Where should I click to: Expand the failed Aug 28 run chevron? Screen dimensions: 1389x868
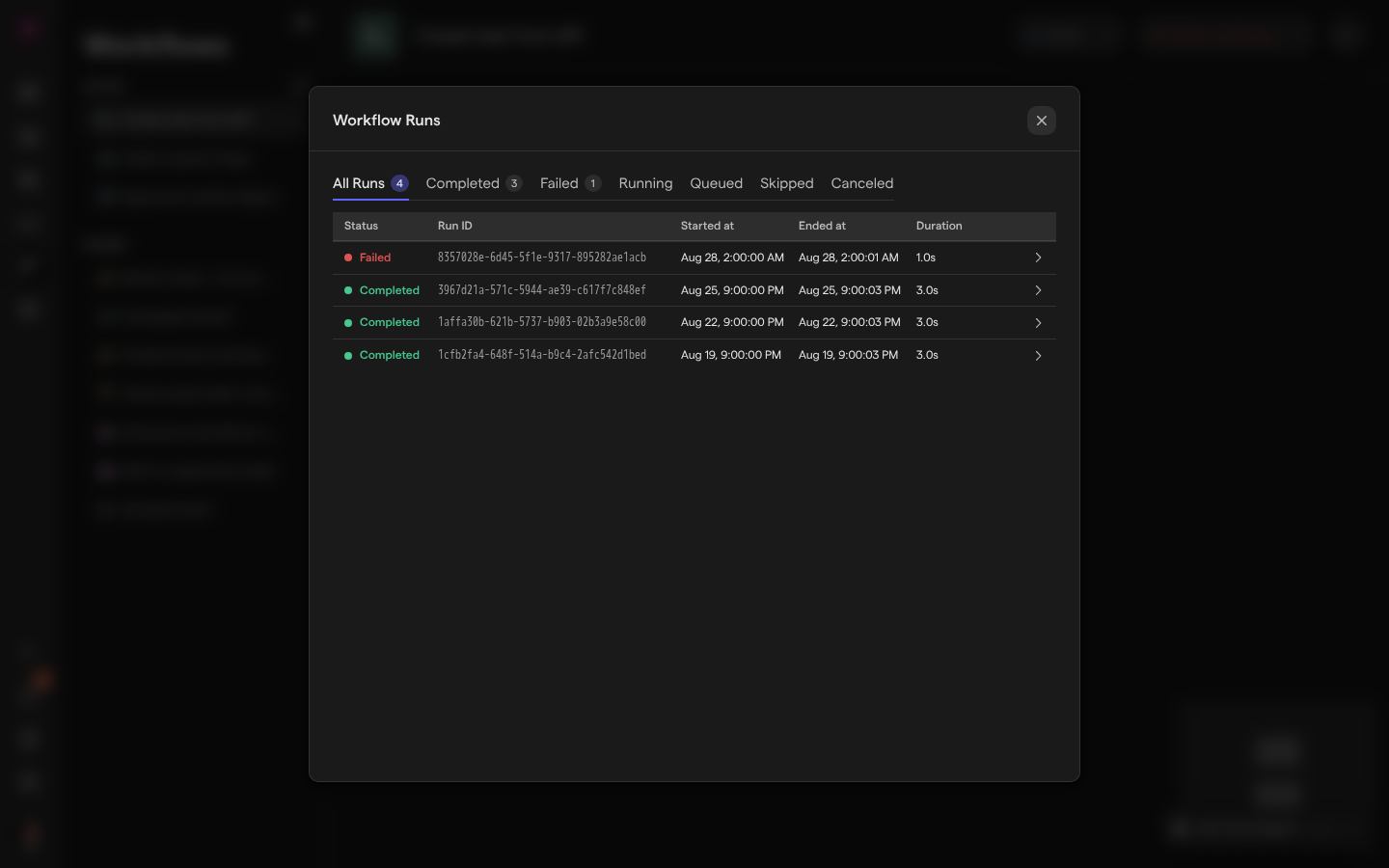click(x=1038, y=258)
